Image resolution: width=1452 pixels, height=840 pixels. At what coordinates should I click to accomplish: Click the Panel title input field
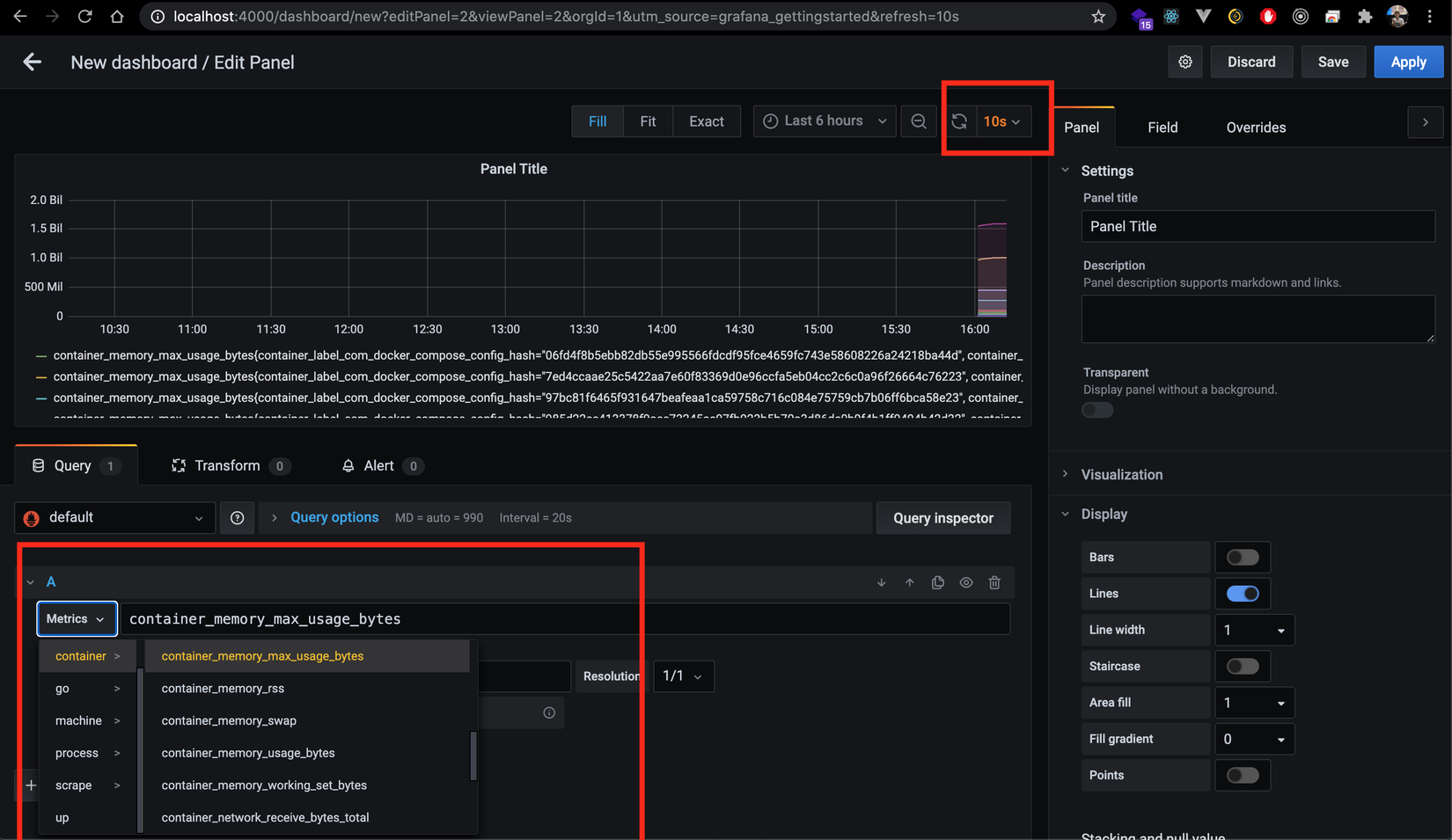[1258, 226]
